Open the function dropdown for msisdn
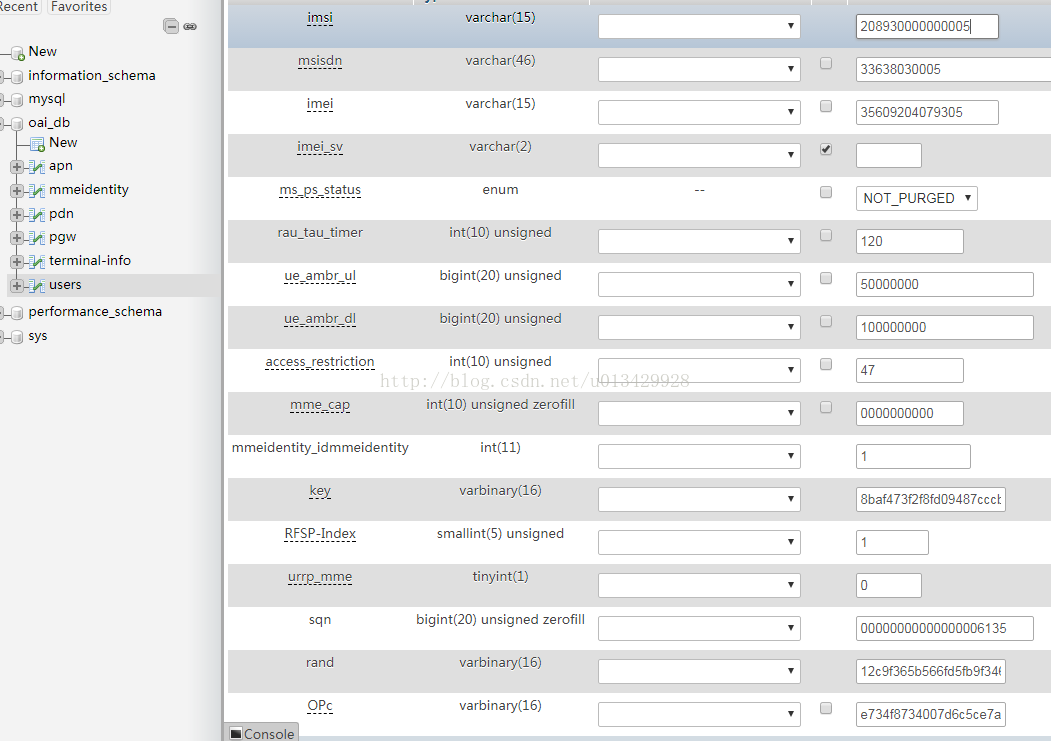This screenshot has width=1051, height=741. [699, 69]
